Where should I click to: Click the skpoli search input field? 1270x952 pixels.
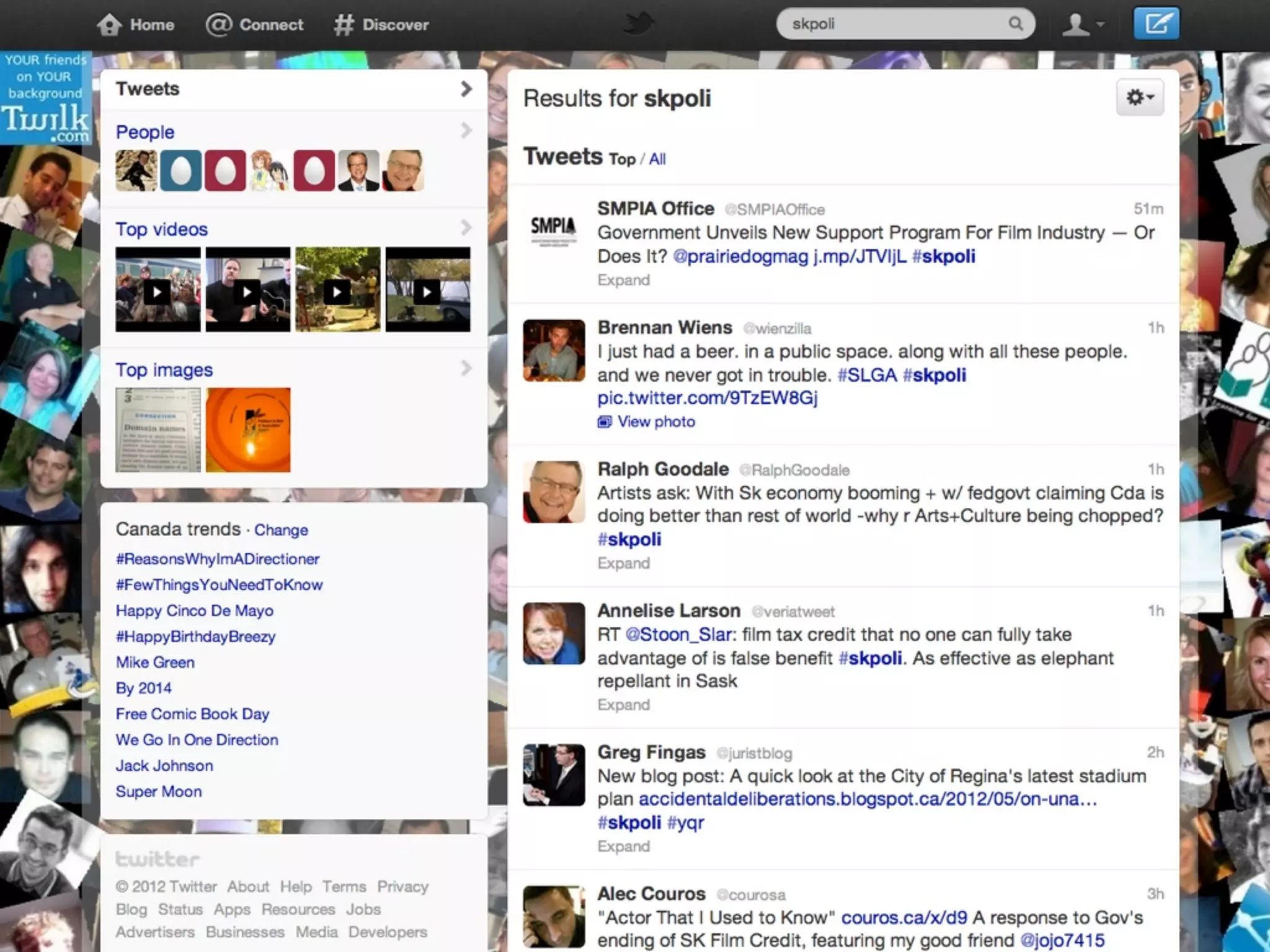point(893,24)
